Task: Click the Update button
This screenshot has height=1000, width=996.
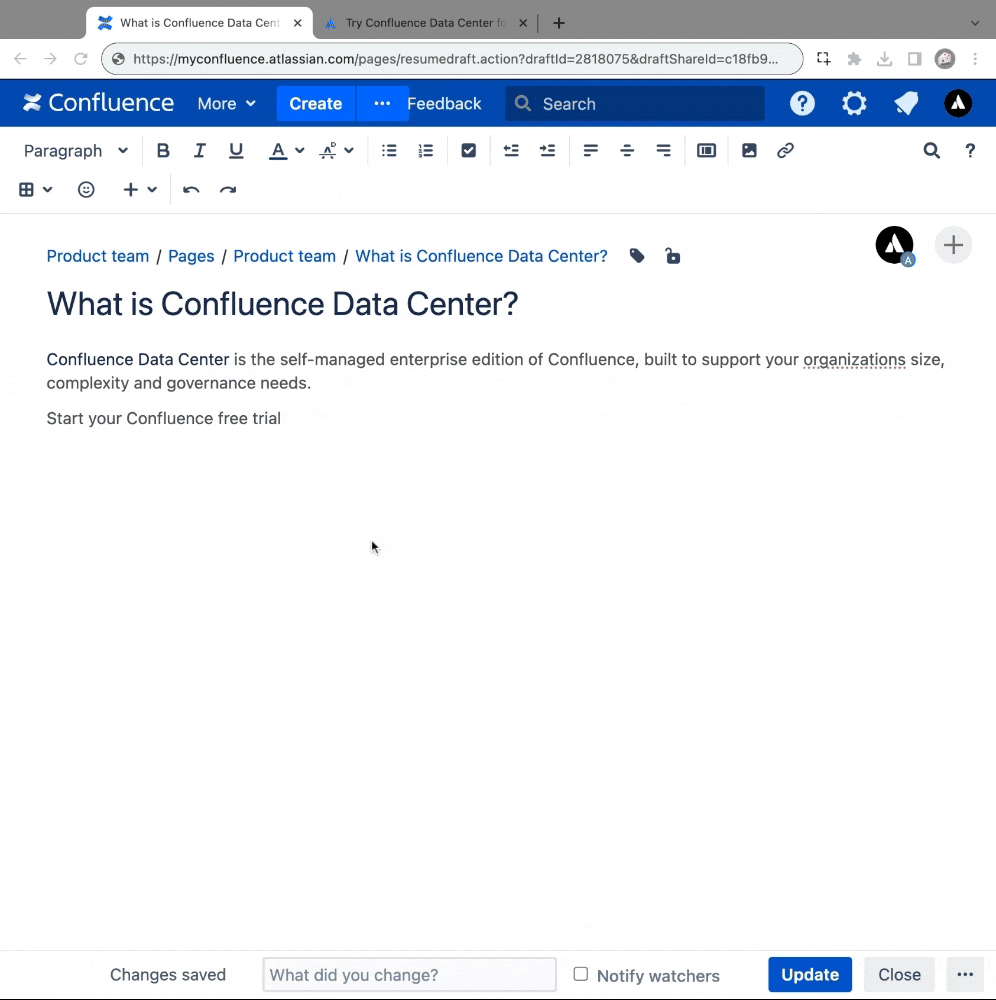Action: (810, 974)
